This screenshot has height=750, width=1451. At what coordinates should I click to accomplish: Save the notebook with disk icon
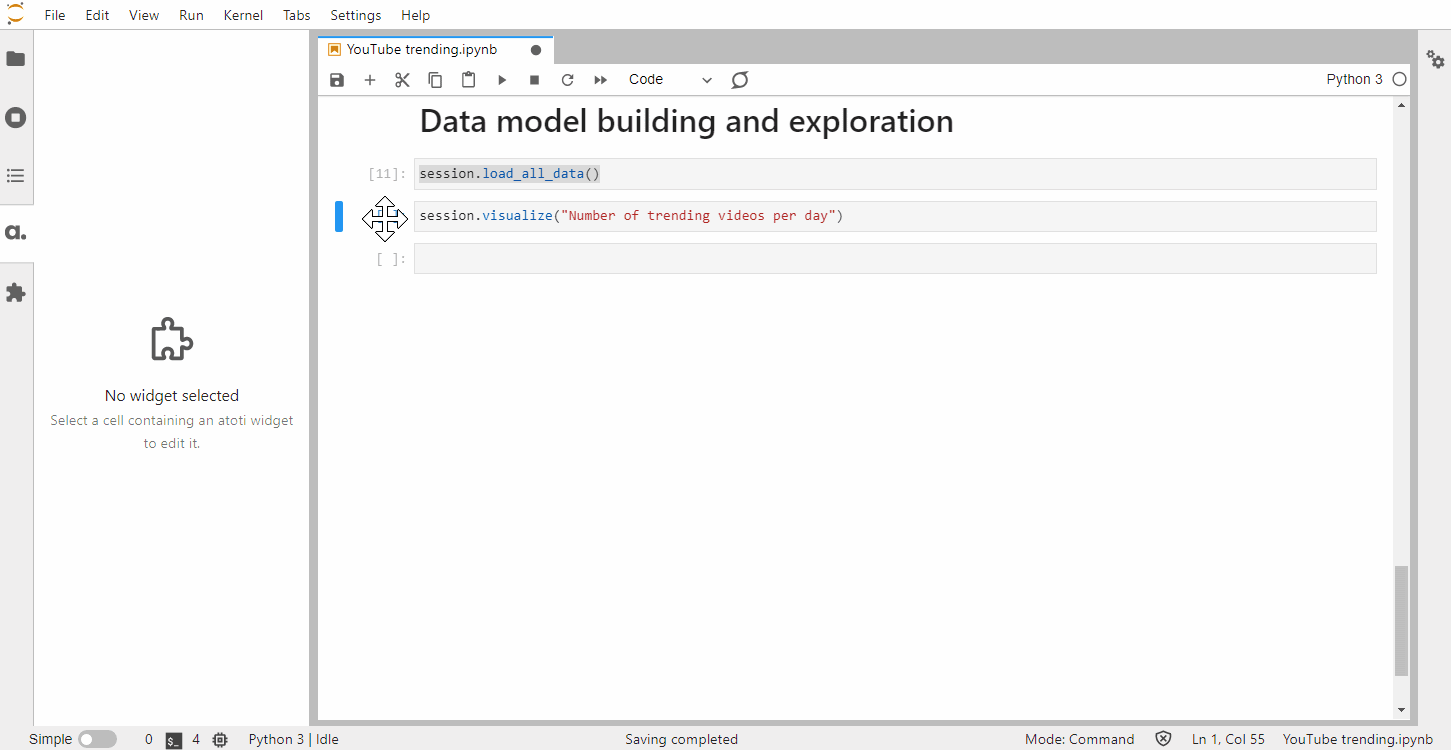tap(337, 80)
